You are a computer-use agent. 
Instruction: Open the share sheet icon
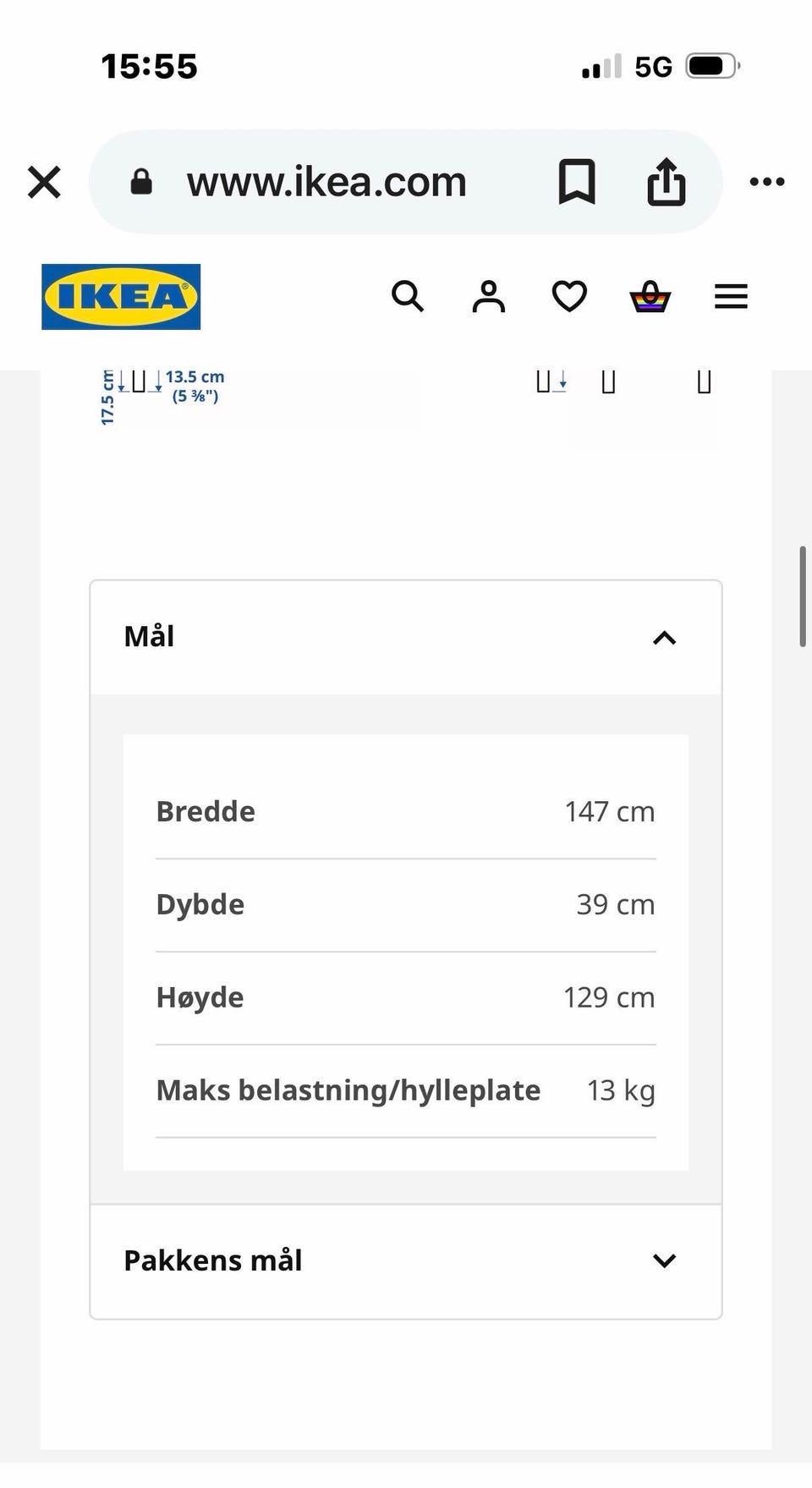(667, 182)
